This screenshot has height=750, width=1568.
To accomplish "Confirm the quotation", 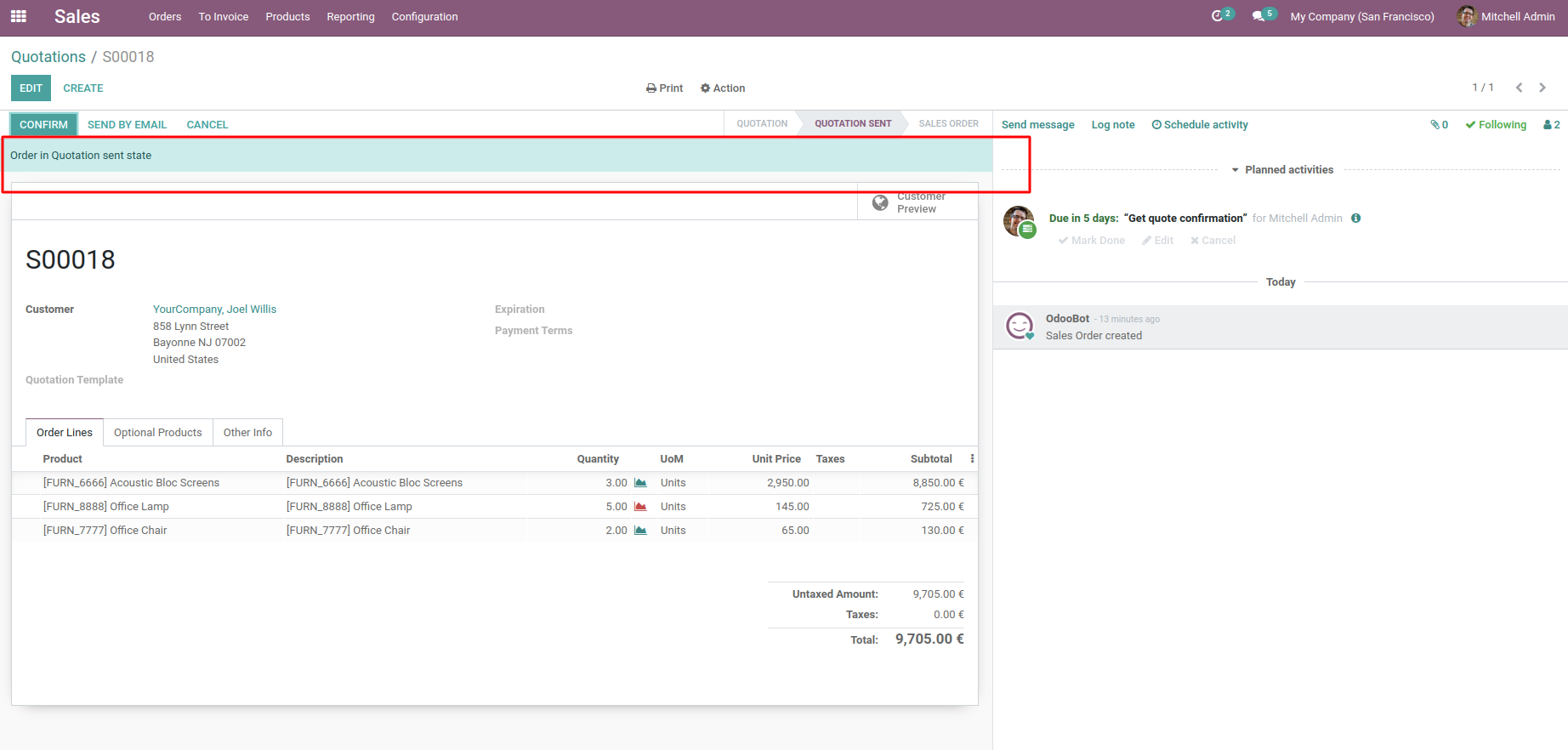I will [43, 125].
